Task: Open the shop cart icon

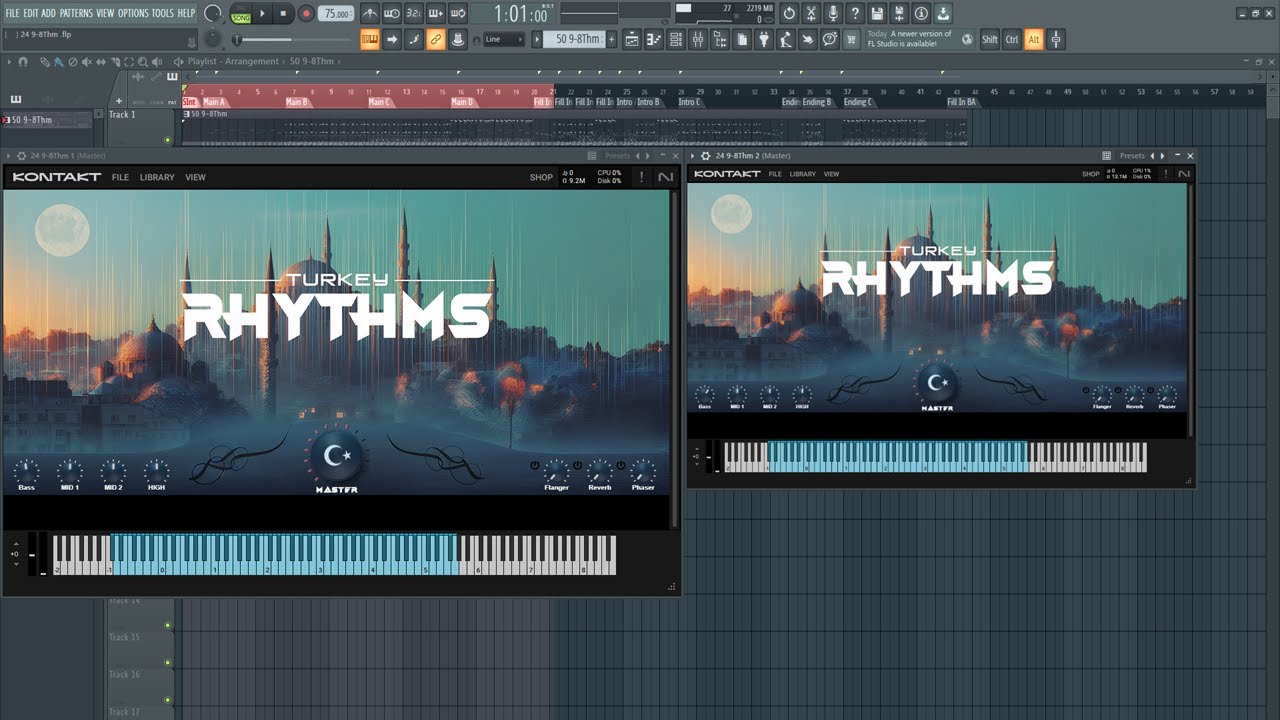Action: (851, 39)
